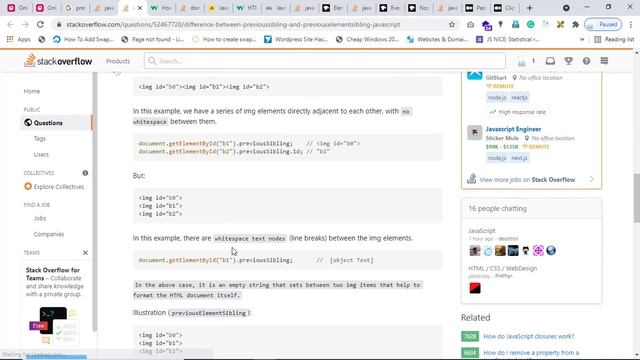Image resolution: width=640 pixels, height=360 pixels.
Task: Dismiss the Teams promo with X
Action: (x=85, y=253)
